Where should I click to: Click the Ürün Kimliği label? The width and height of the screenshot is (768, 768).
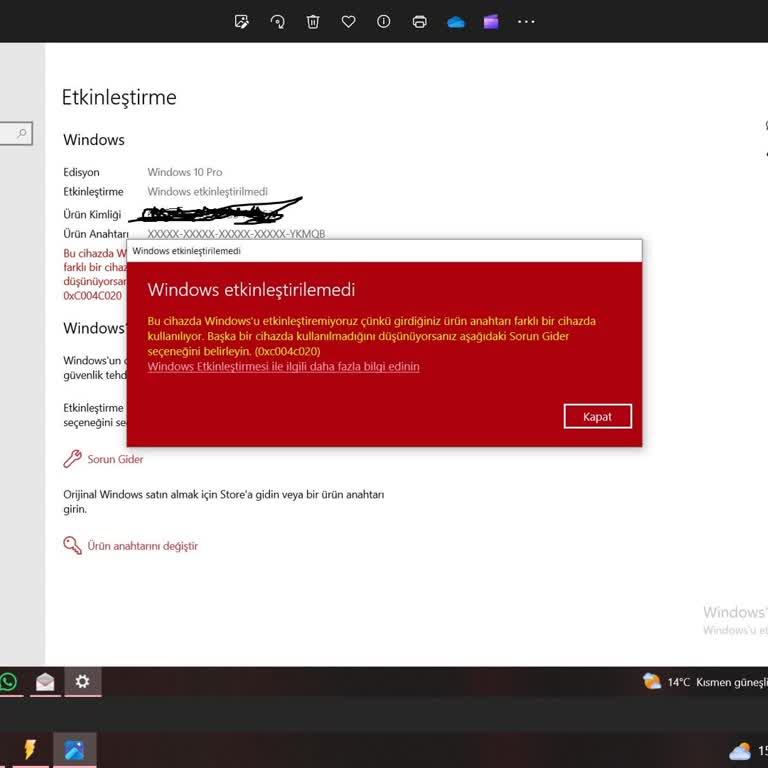click(92, 215)
